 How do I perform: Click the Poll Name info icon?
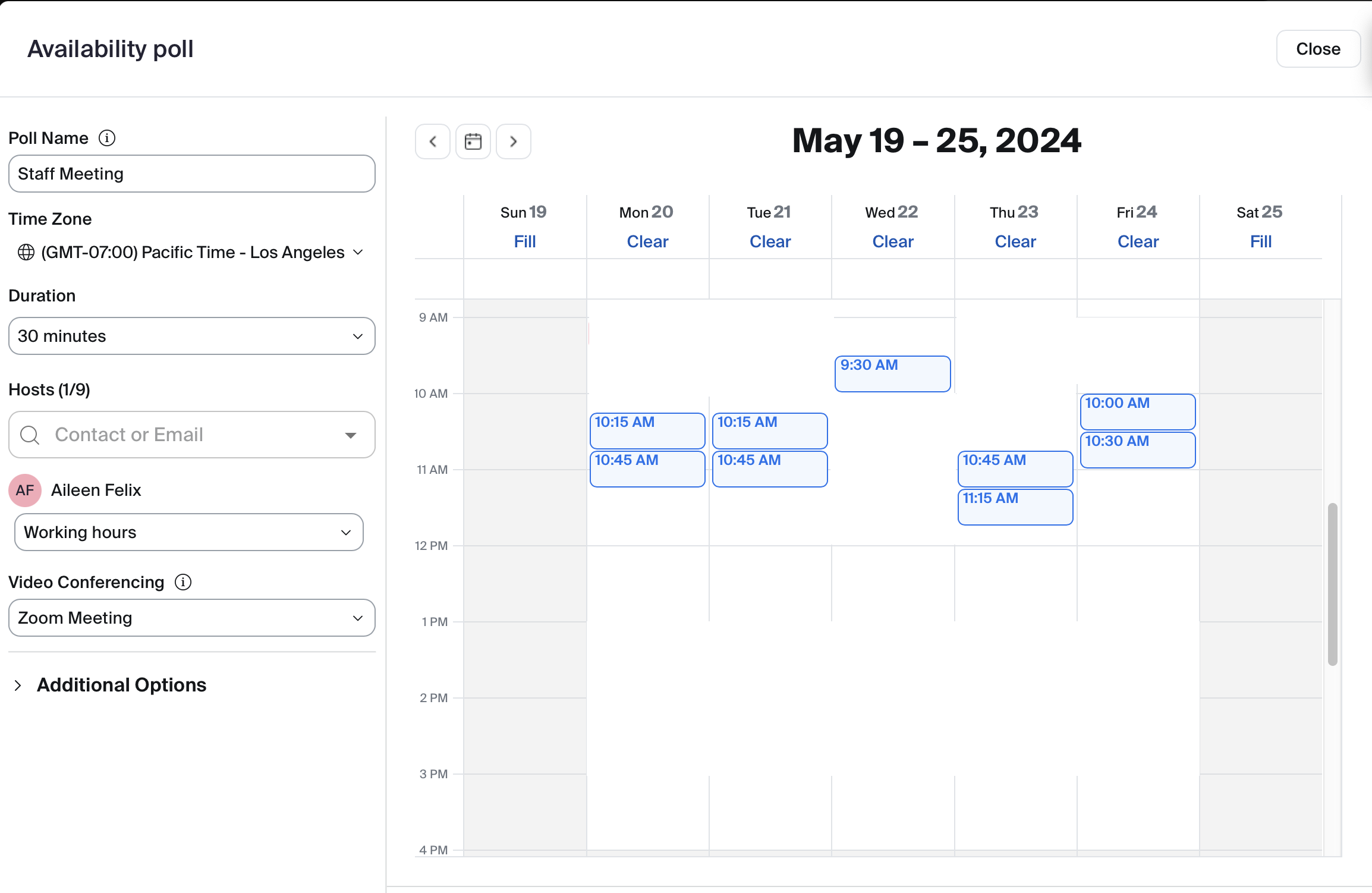107,138
